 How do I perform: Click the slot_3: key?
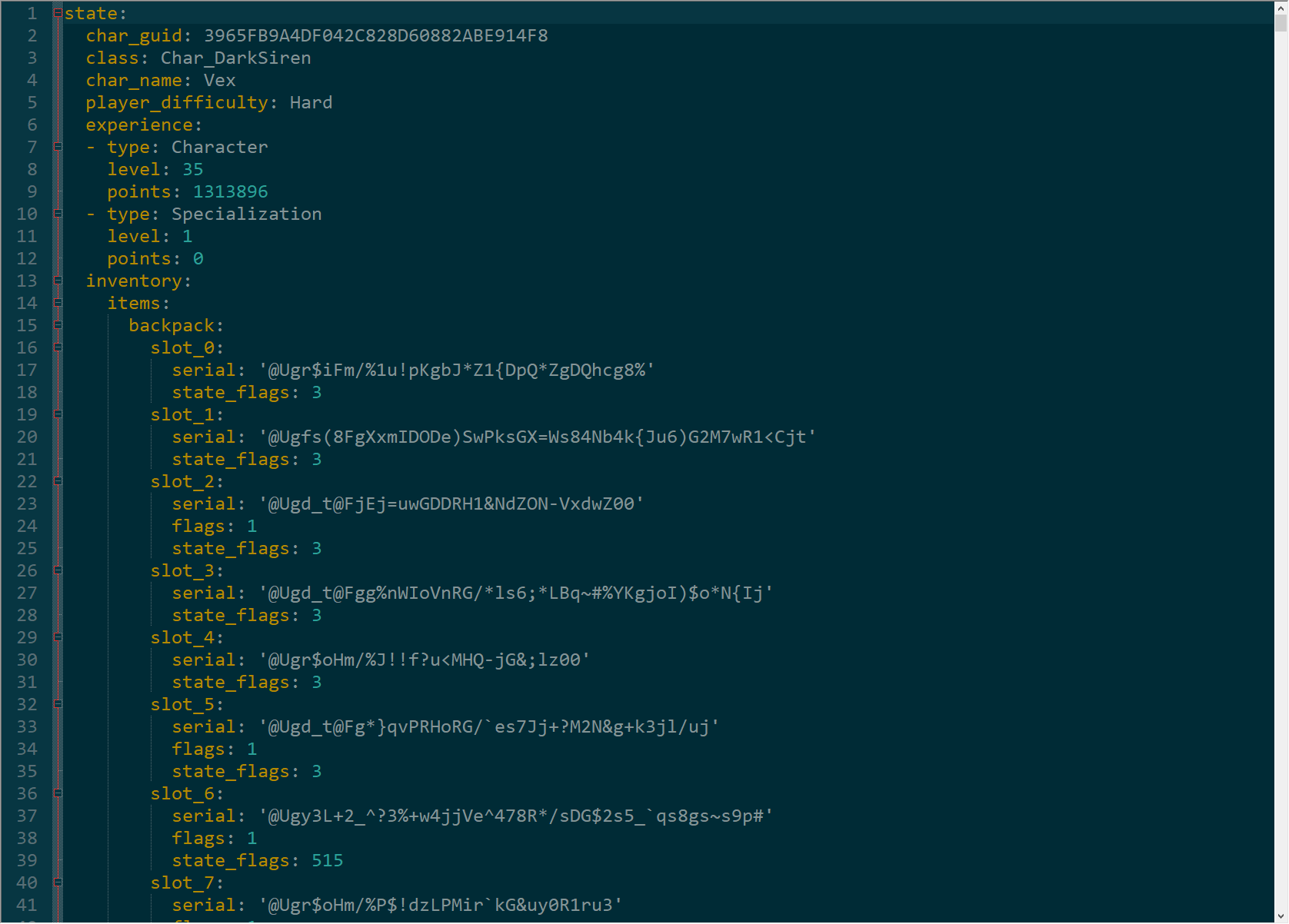pyautogui.click(x=187, y=570)
